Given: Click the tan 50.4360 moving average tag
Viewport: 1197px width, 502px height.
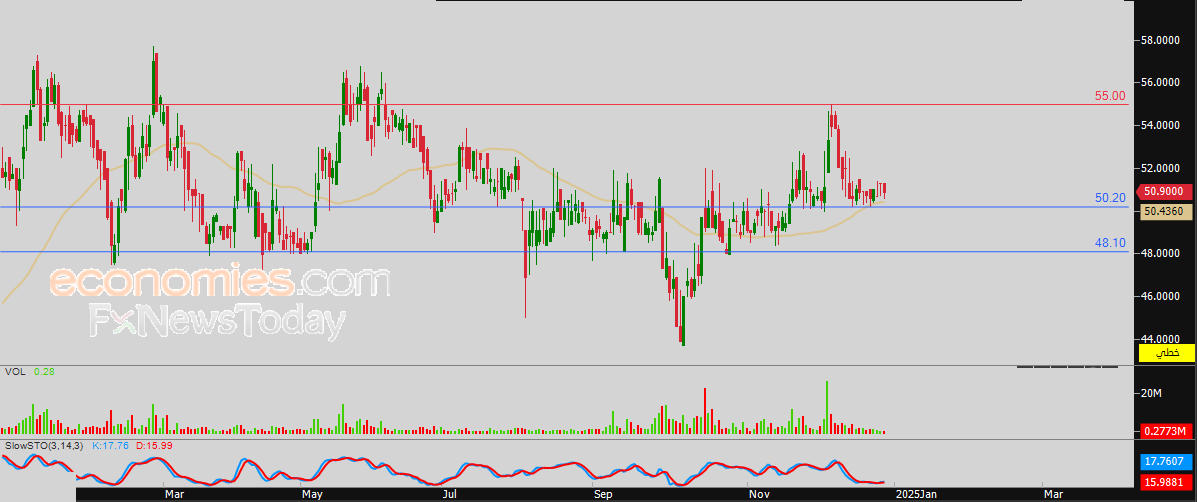Looking at the screenshot, I should pyautogui.click(x=1165, y=211).
